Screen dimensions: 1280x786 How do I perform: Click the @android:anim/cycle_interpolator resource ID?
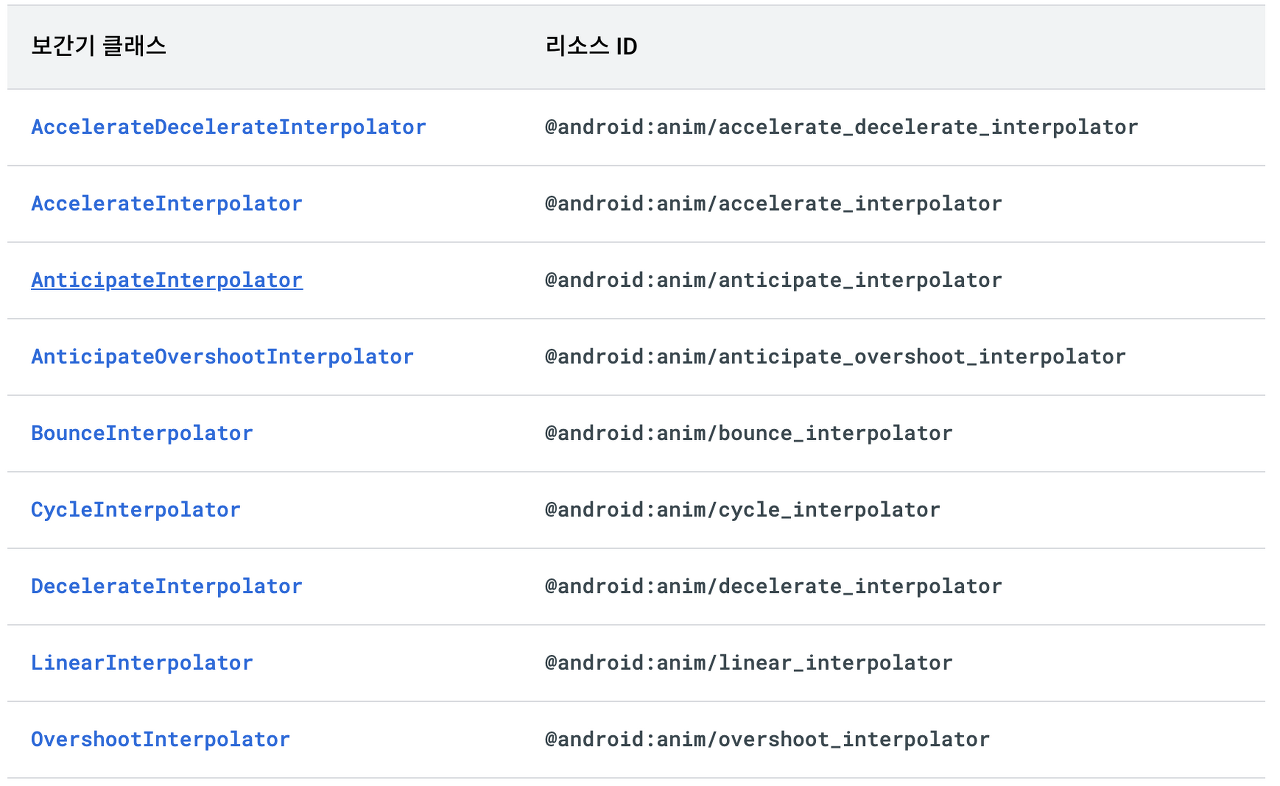tap(742, 510)
